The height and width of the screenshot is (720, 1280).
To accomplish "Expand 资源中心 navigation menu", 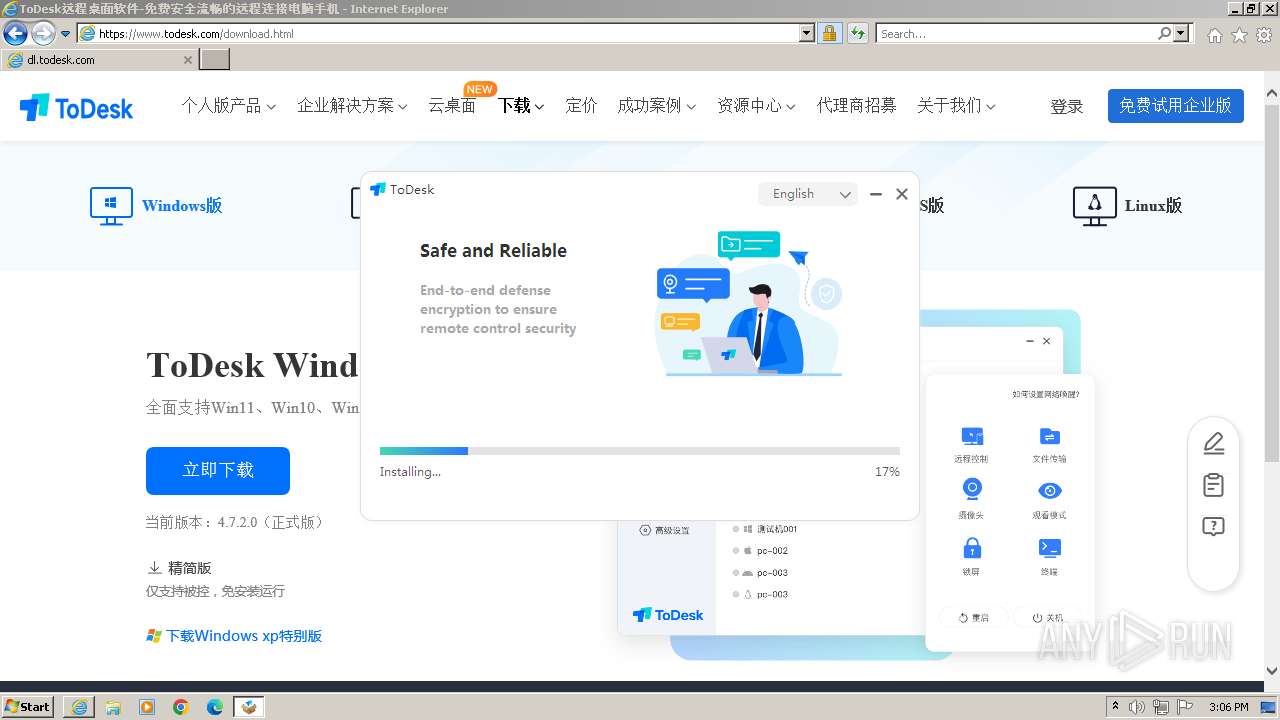I will click(756, 105).
